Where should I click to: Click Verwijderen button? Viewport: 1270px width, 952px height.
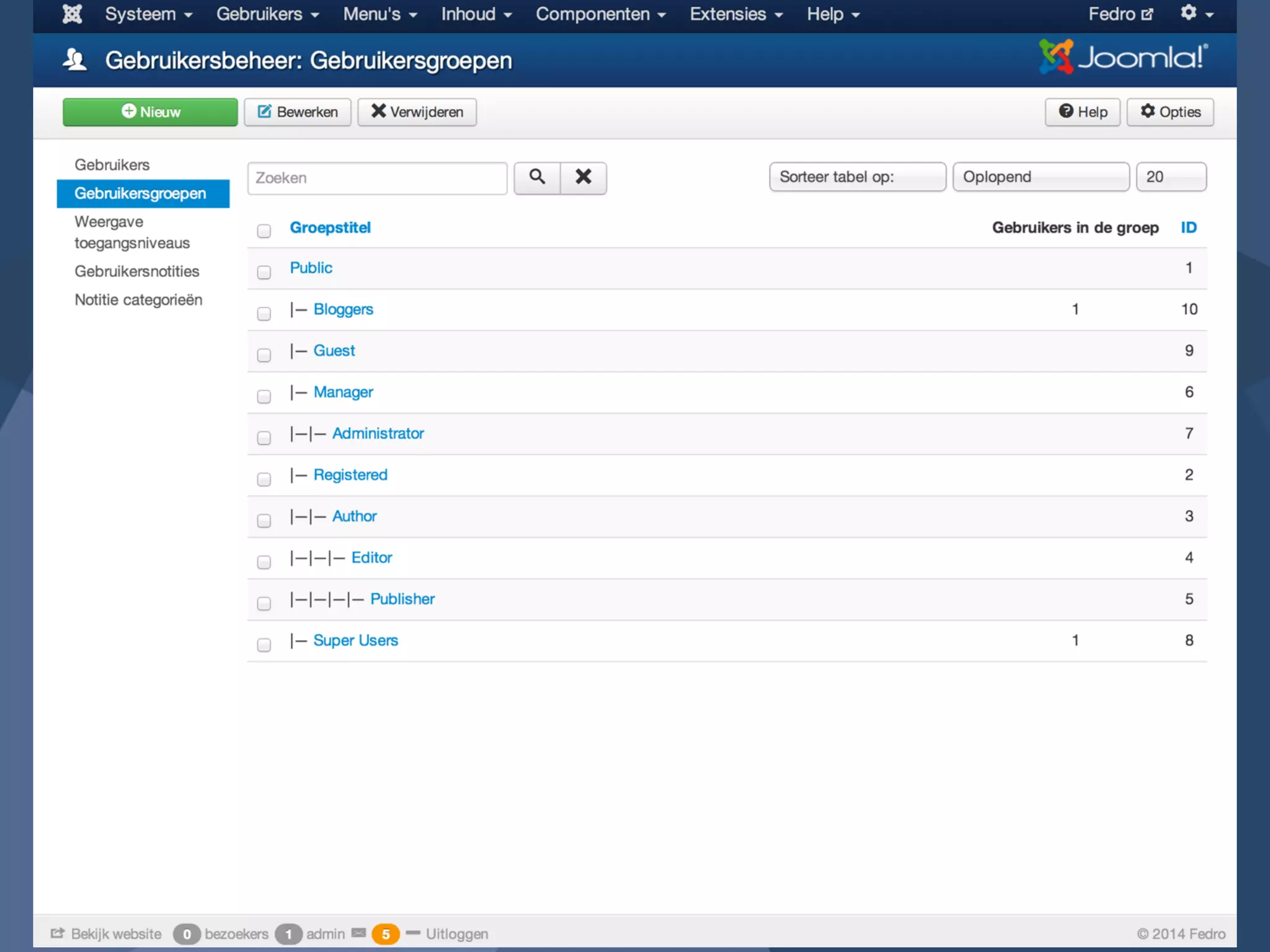pyautogui.click(x=417, y=112)
